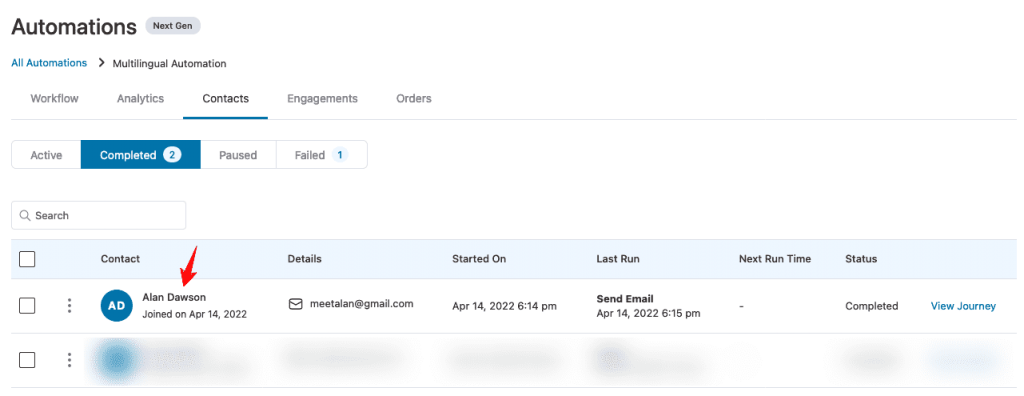Click the Completed count badge showing 2

pos(172,155)
